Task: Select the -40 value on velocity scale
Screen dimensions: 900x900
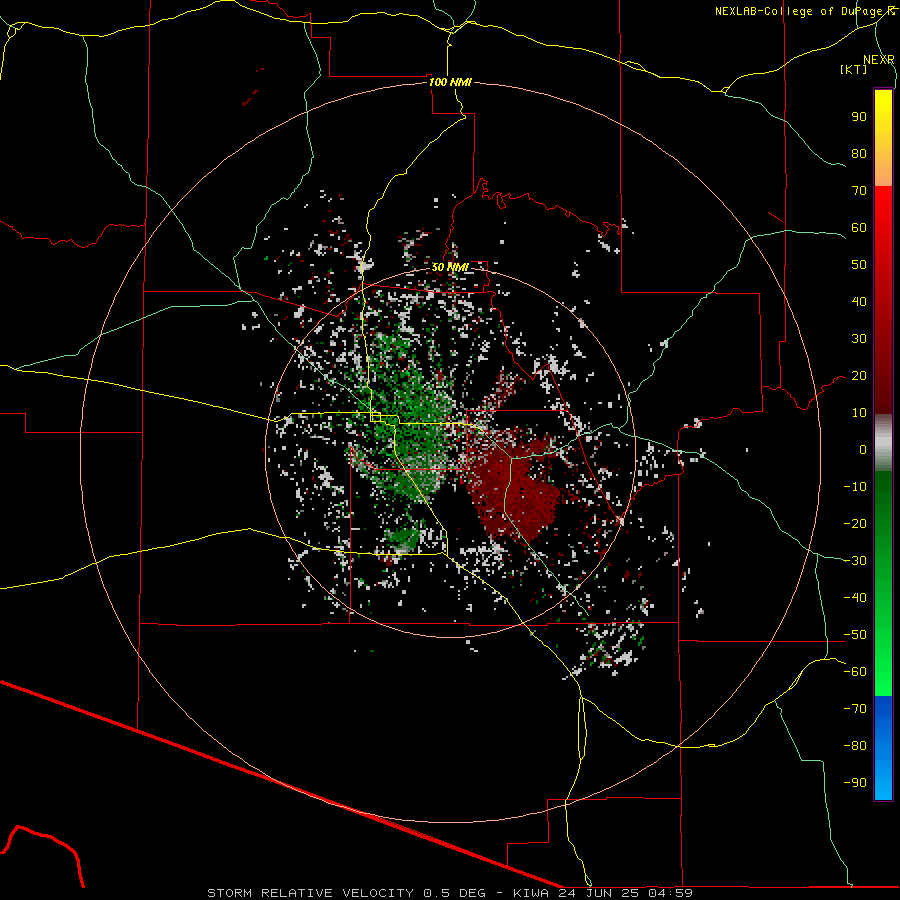Action: (855, 598)
